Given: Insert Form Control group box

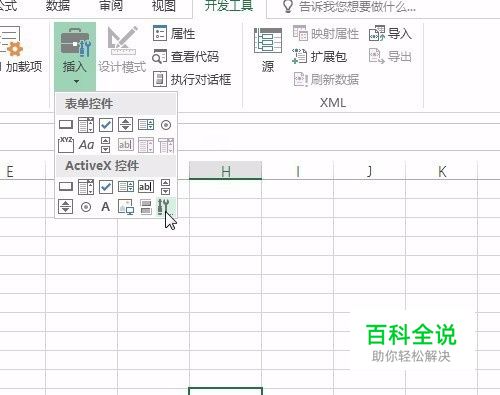Looking at the screenshot, I should coord(66,145).
